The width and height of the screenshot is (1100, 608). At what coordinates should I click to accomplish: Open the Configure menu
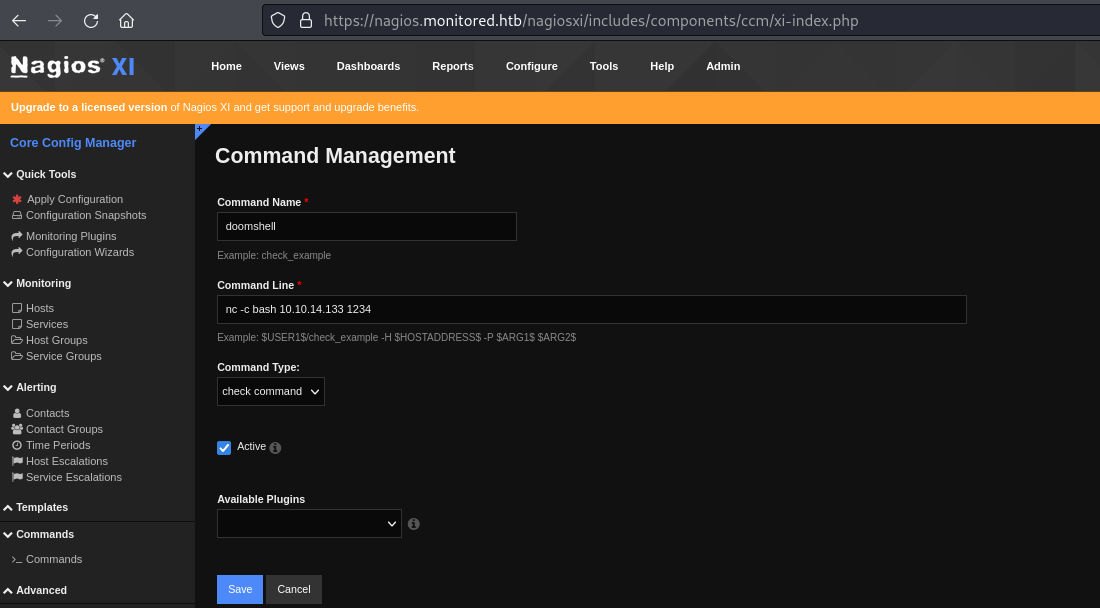pyautogui.click(x=531, y=66)
